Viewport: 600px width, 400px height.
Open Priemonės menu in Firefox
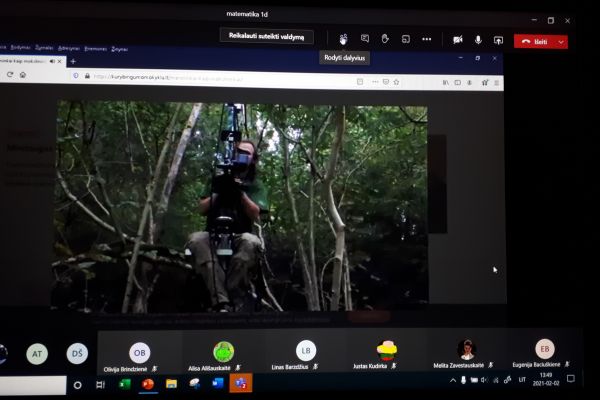pos(96,49)
